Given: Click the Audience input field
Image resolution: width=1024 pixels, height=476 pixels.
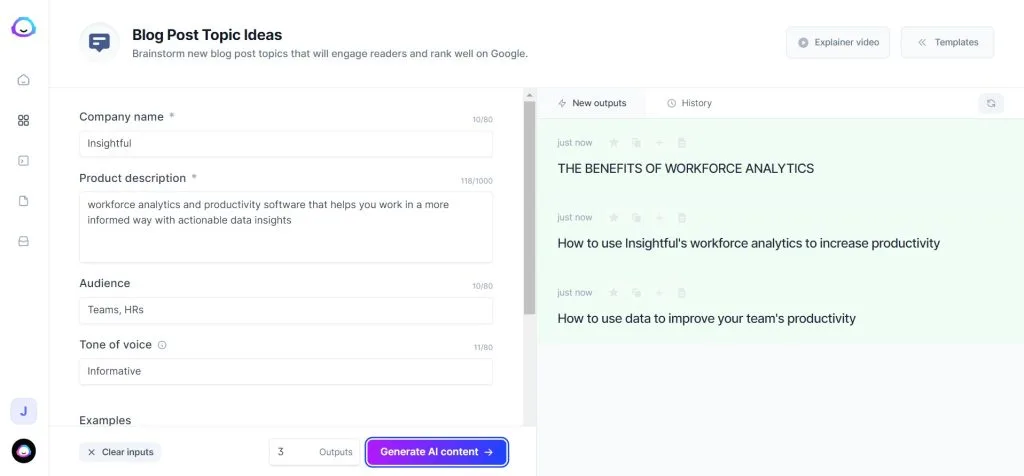Looking at the screenshot, I should click(x=286, y=310).
